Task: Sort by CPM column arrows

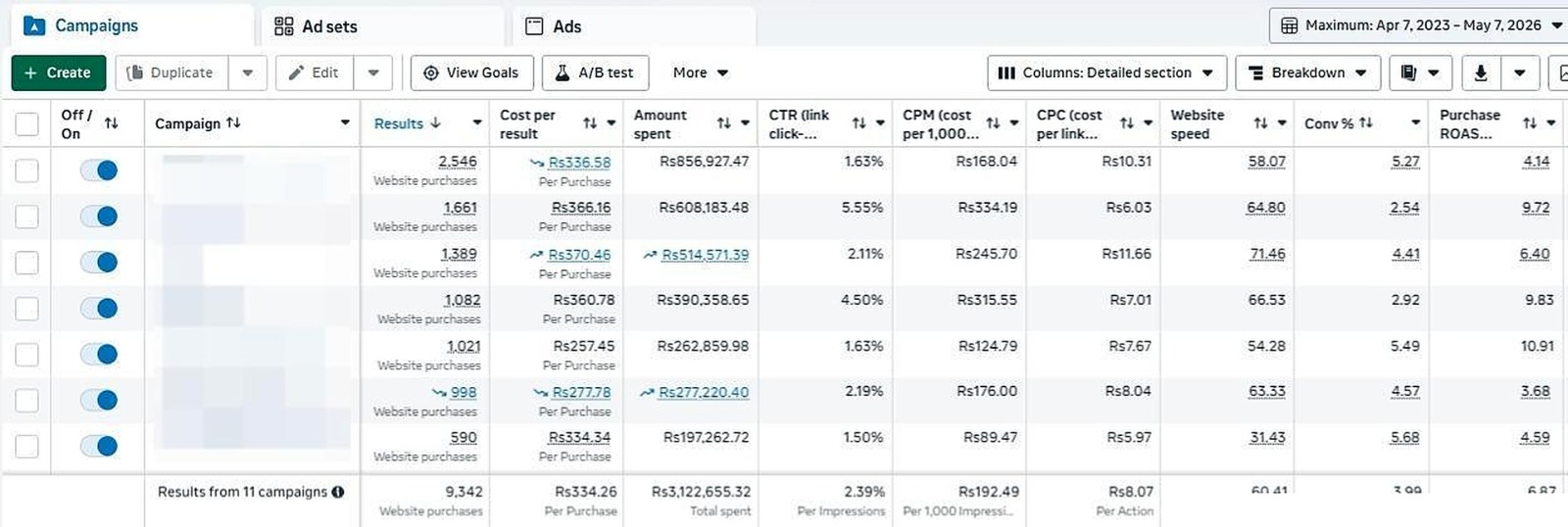Action: [x=993, y=123]
